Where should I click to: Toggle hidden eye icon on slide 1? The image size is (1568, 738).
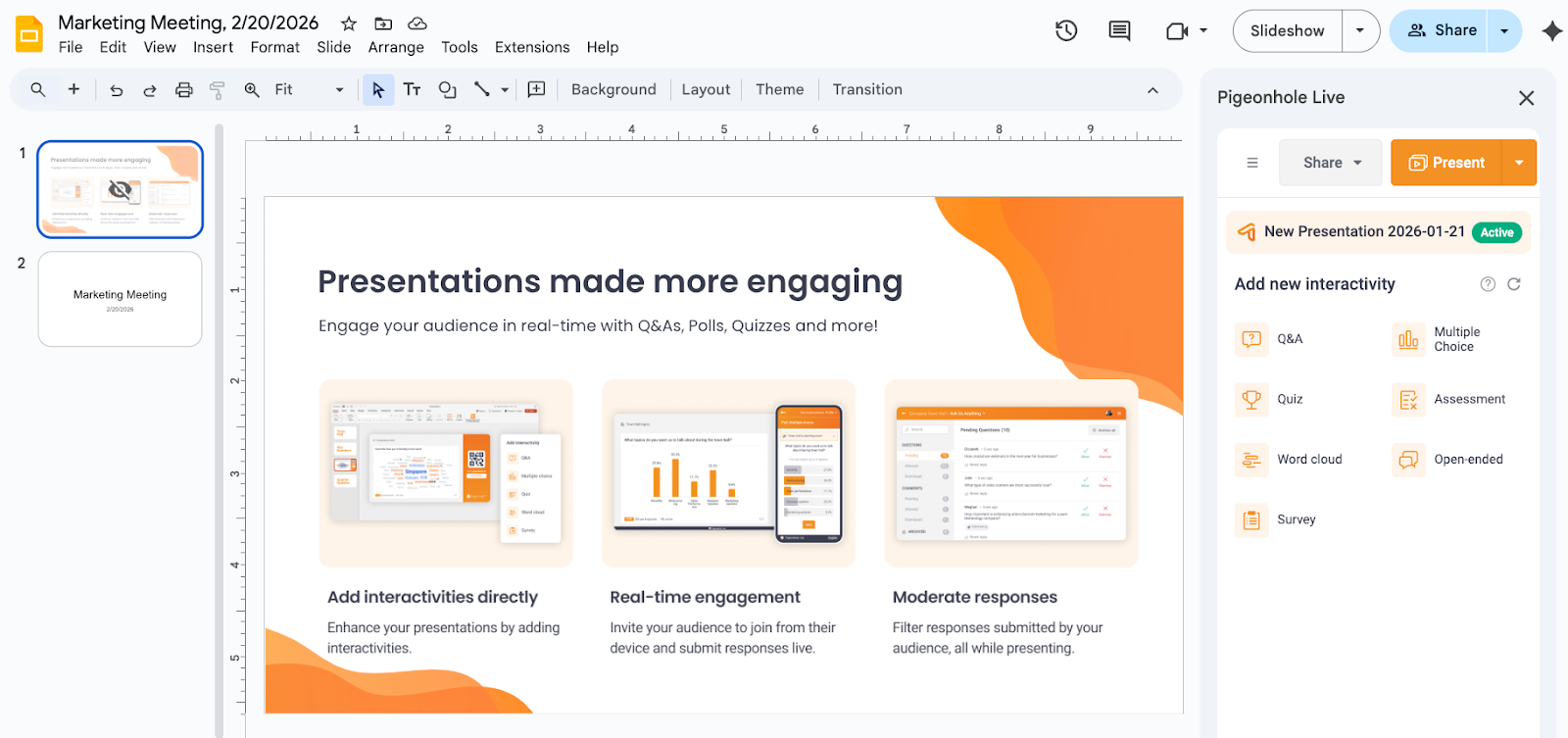(120, 189)
